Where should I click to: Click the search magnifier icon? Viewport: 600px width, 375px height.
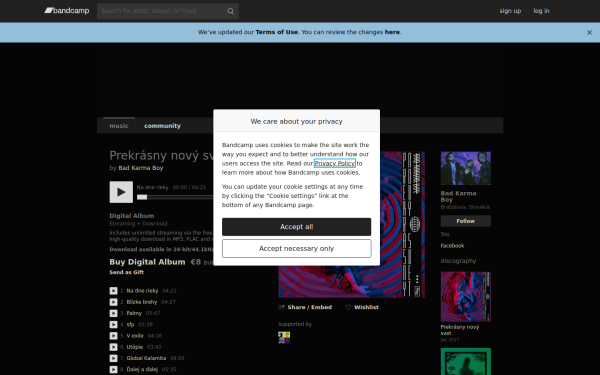click(230, 11)
